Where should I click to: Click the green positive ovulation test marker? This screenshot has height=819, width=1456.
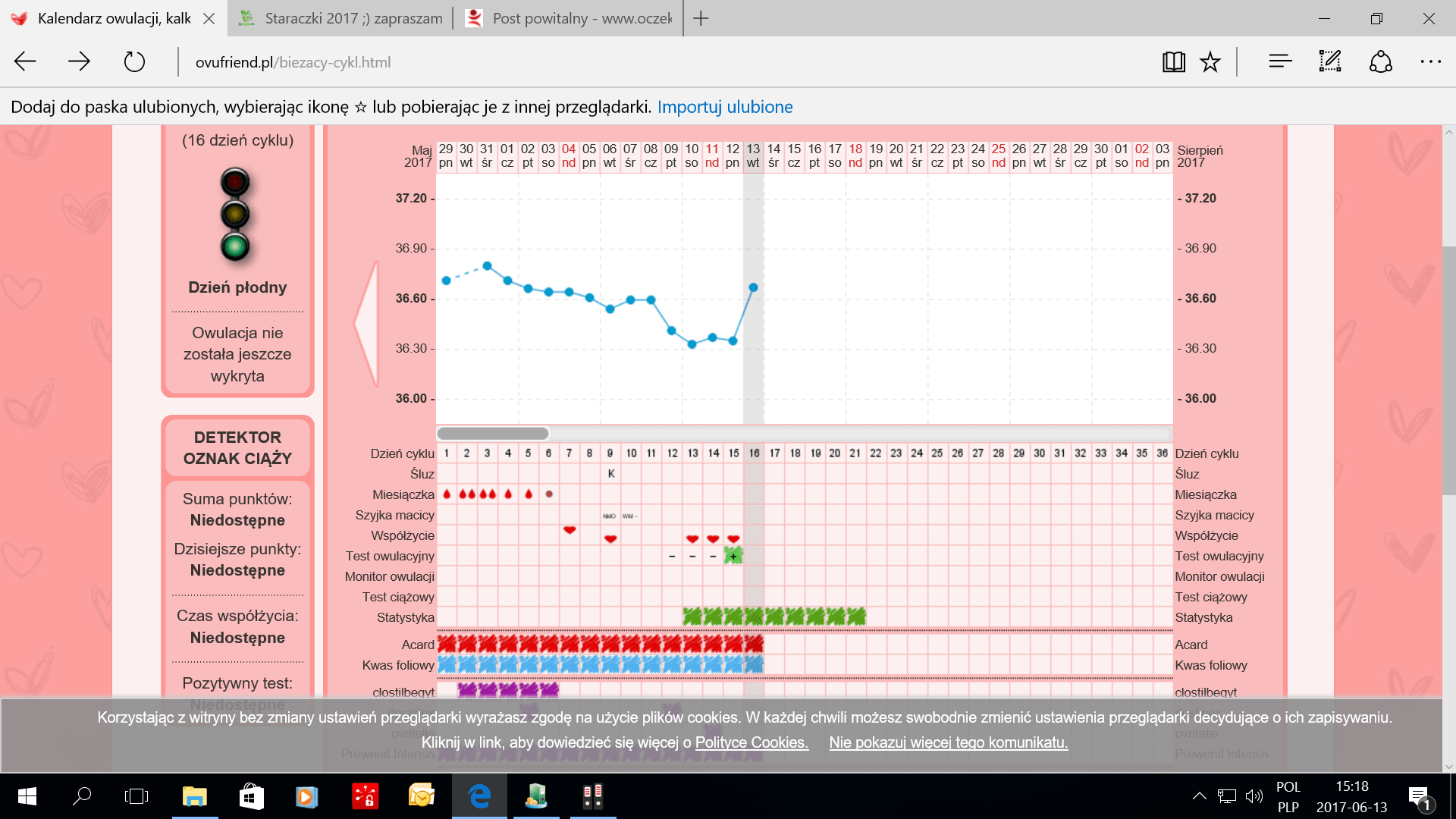[x=733, y=556]
